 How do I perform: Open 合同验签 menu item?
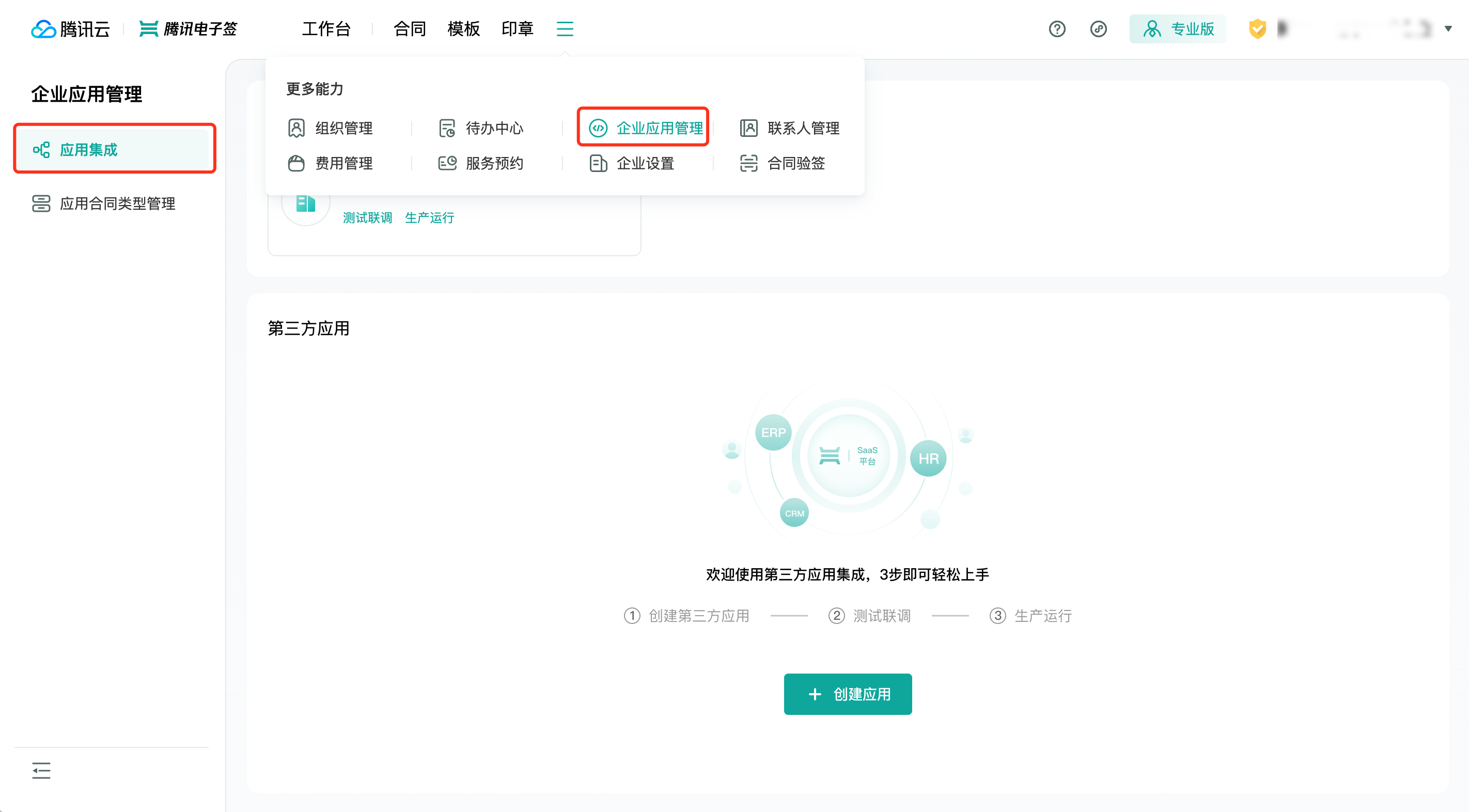(x=783, y=163)
